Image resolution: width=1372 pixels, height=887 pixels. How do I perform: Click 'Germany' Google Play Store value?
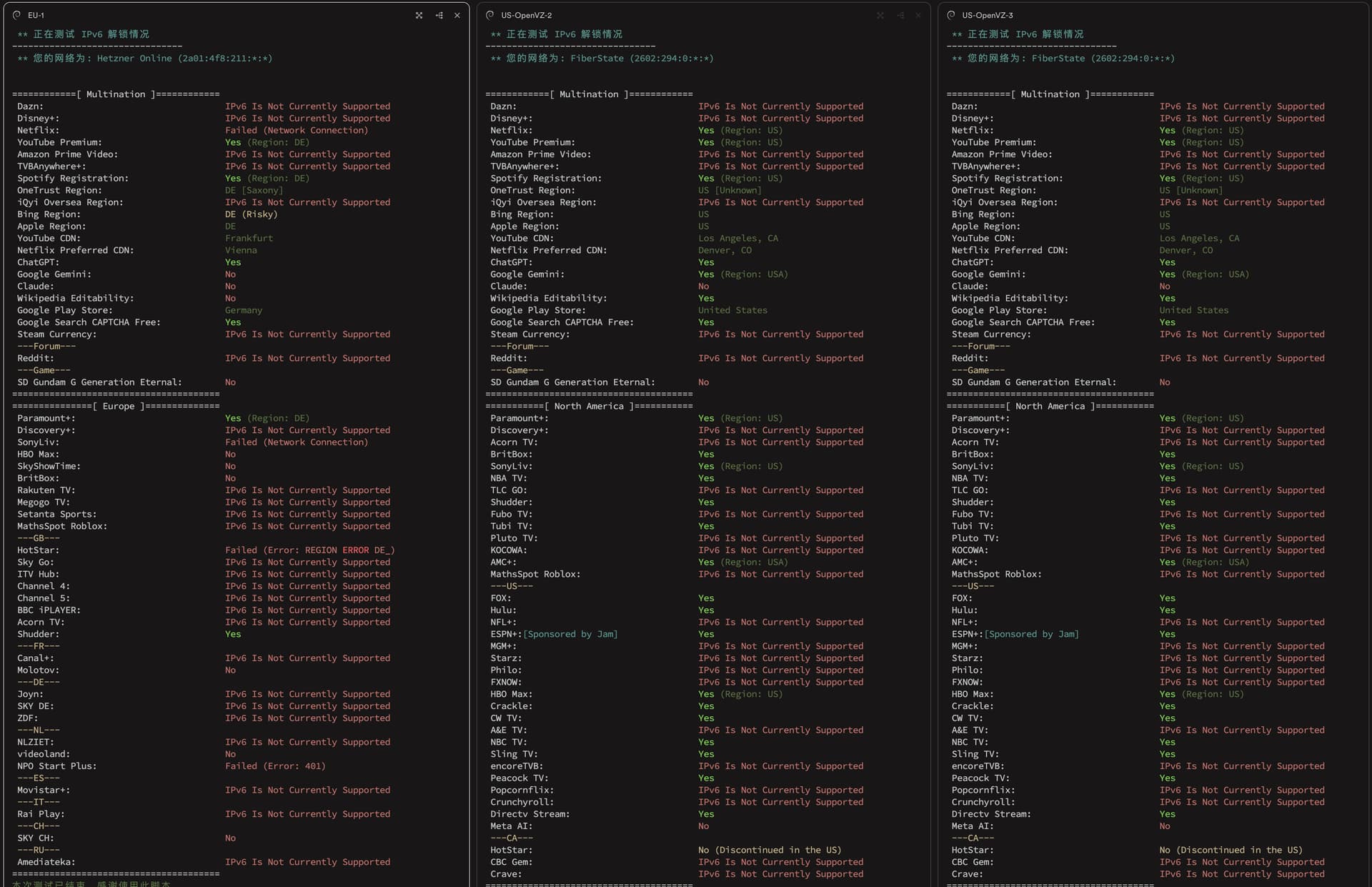[x=244, y=310]
